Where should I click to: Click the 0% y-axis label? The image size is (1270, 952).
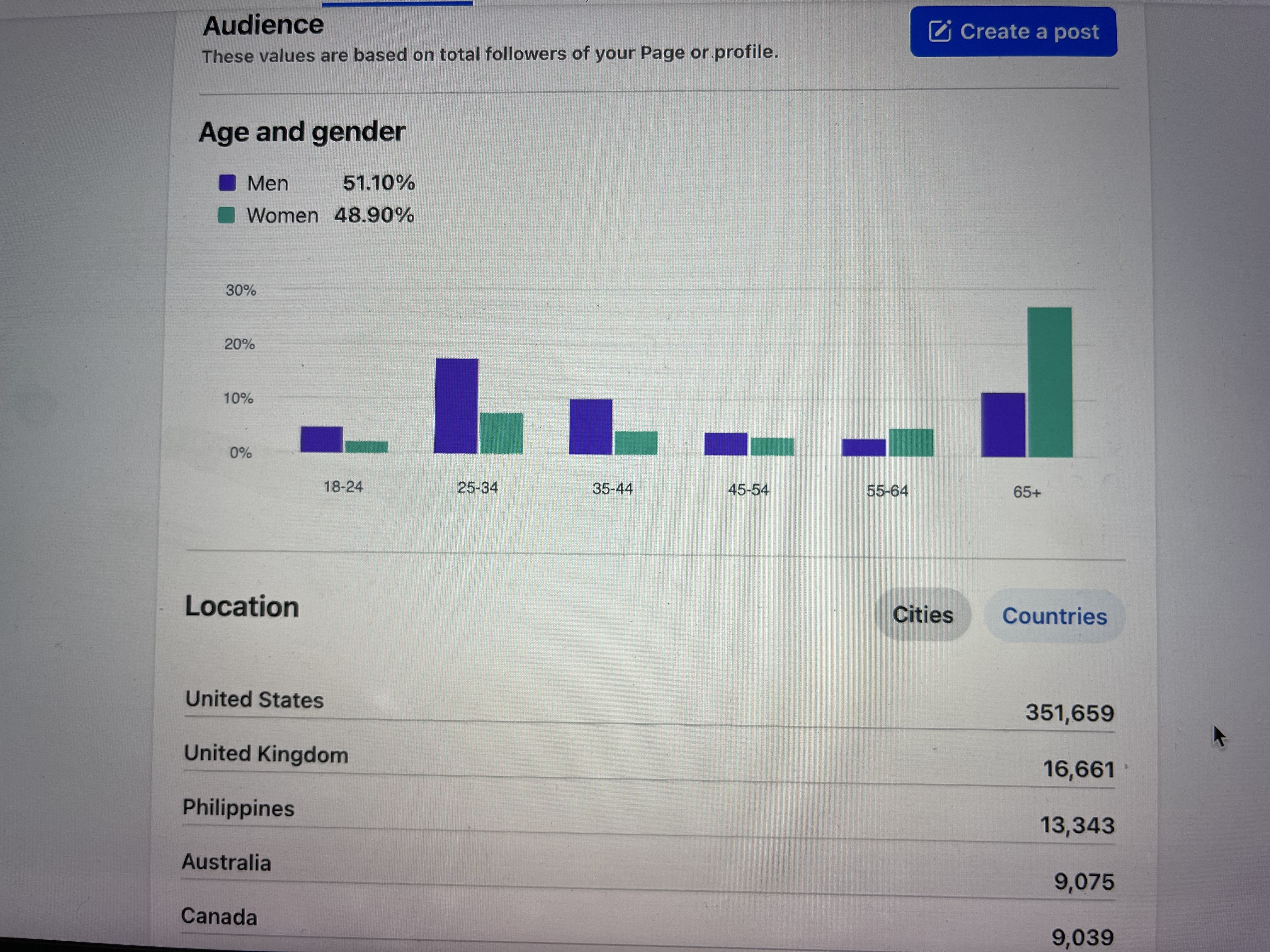click(x=241, y=453)
